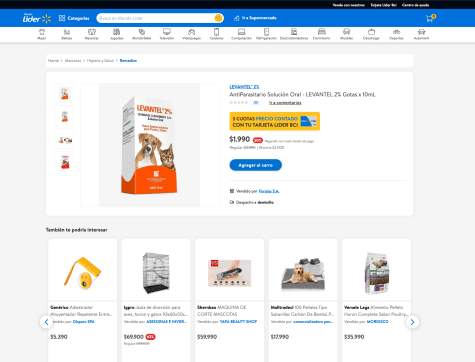
Task: Open Genérico Adiestrador product image
Action: [83, 273]
